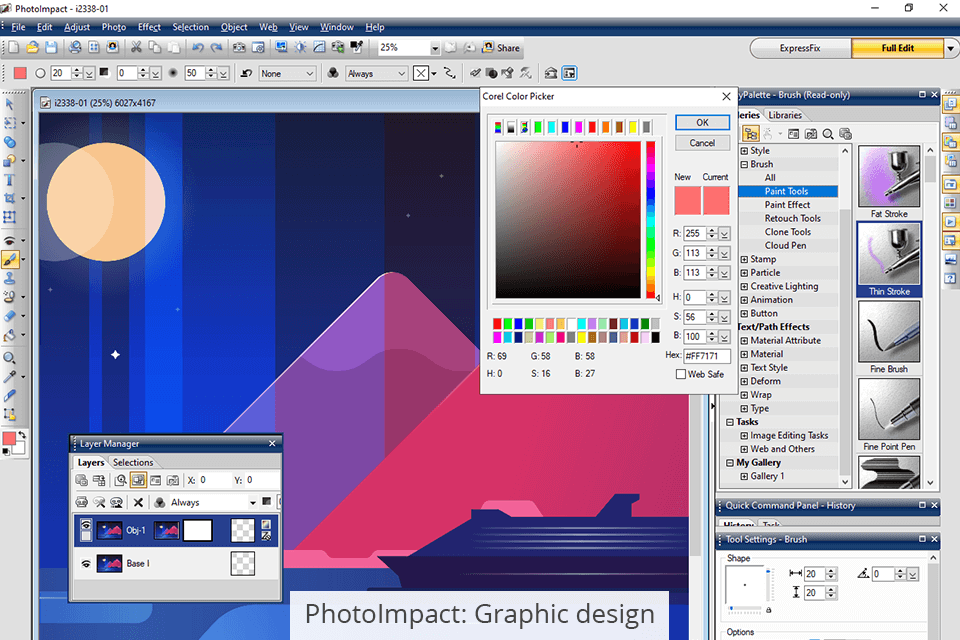Click the foreground color swatch in toolbox

point(9,439)
